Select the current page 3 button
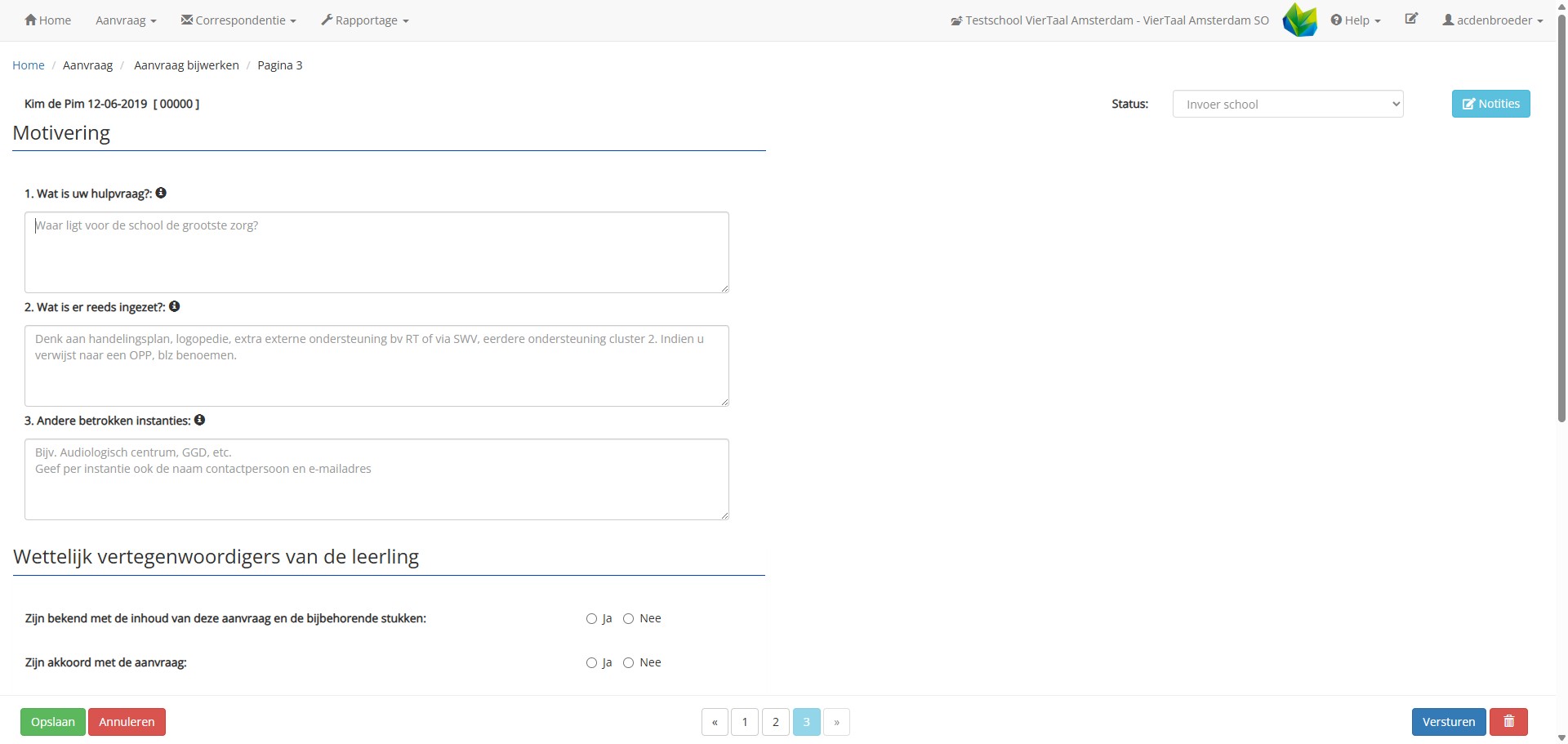The height and width of the screenshot is (744, 1568). click(807, 722)
